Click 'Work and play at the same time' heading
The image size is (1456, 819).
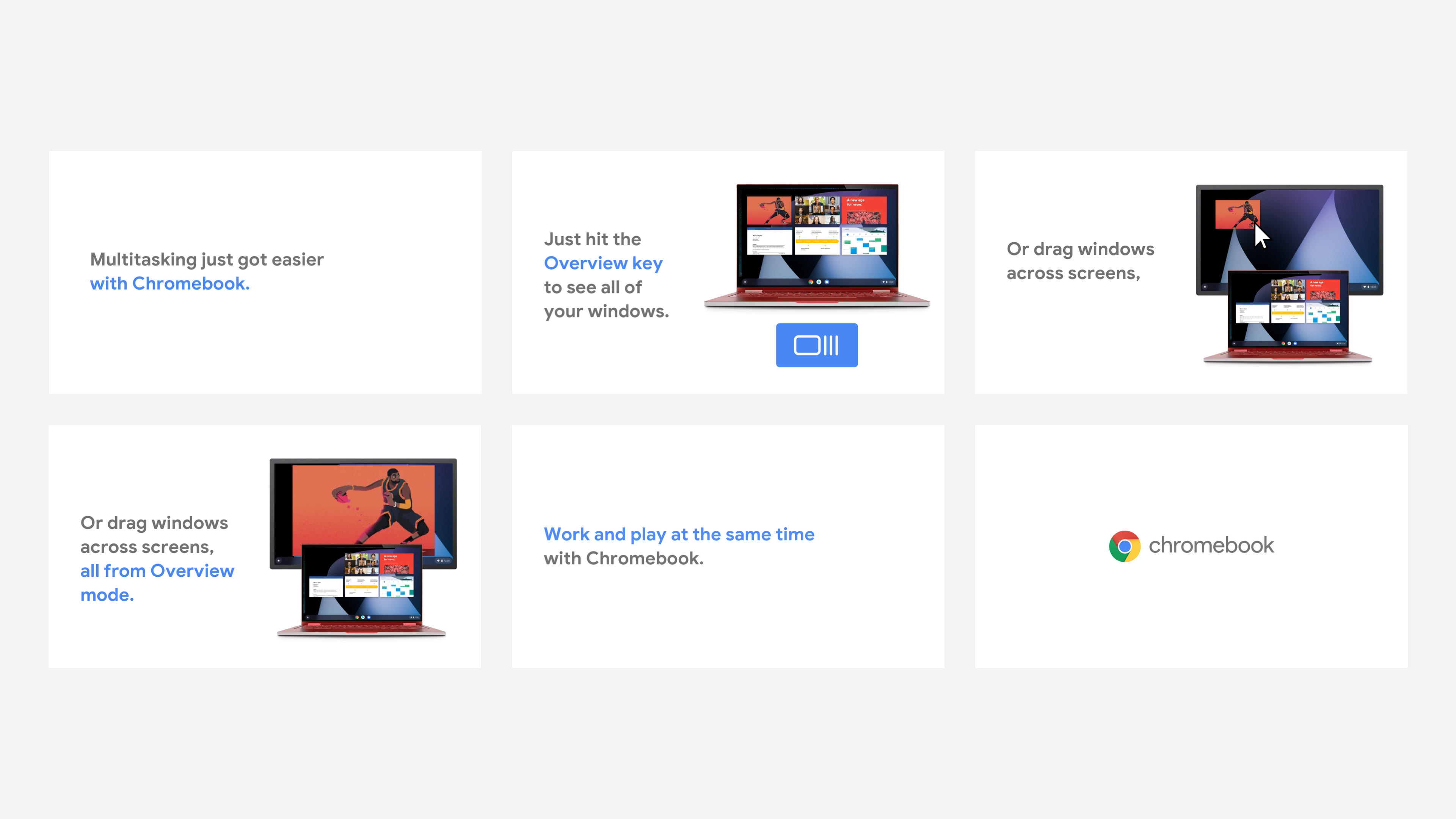coord(679,534)
